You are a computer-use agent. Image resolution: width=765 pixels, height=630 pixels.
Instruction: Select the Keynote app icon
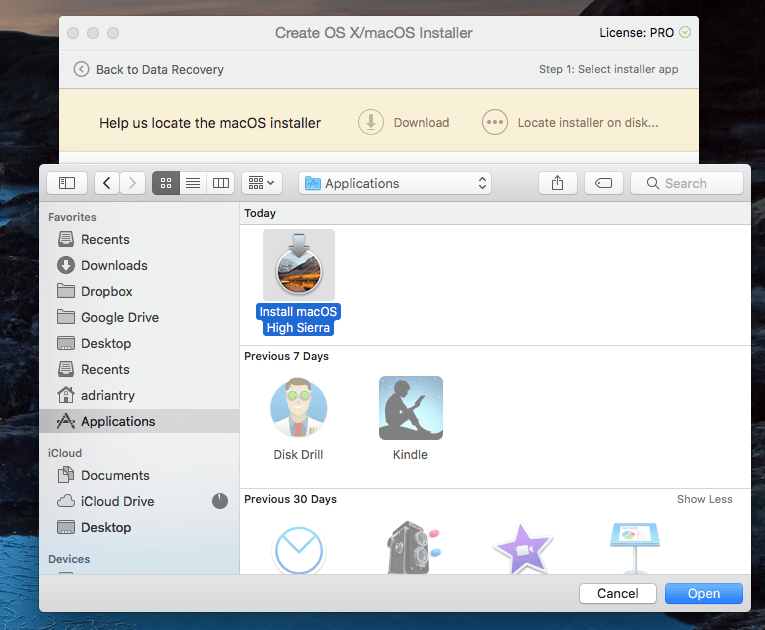pos(635,548)
